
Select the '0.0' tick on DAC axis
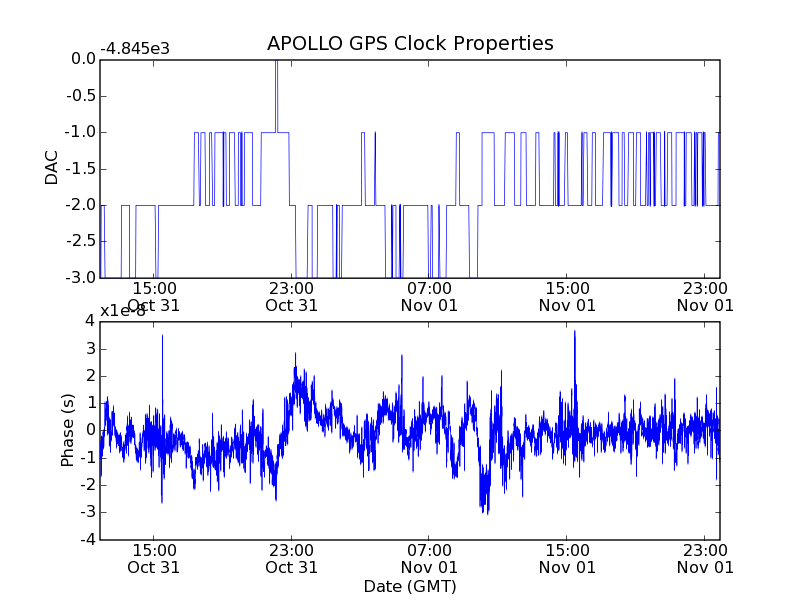pos(83,59)
